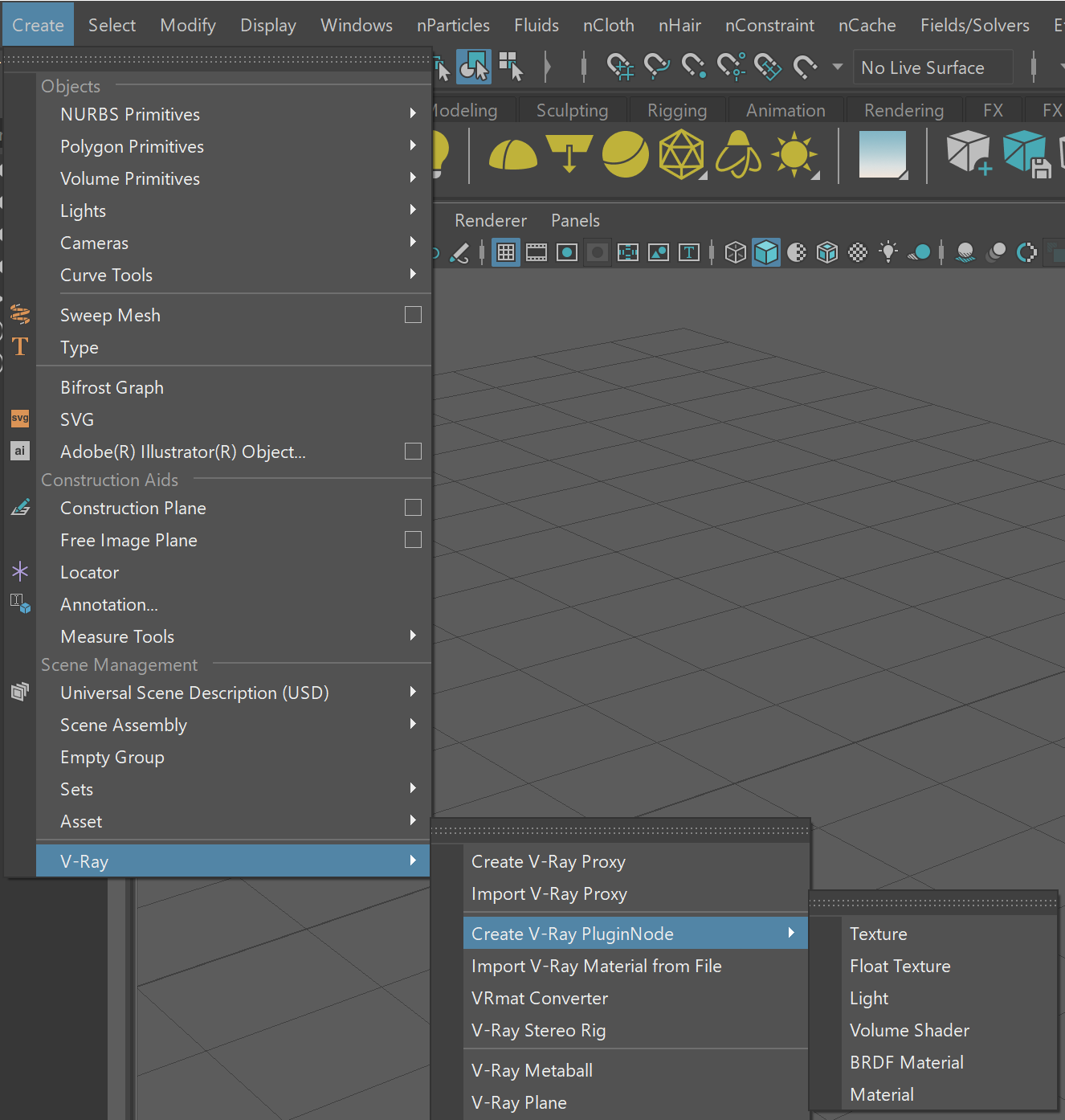This screenshot has width=1065, height=1120.
Task: Toggle the film gate display
Action: pyautogui.click(x=537, y=253)
